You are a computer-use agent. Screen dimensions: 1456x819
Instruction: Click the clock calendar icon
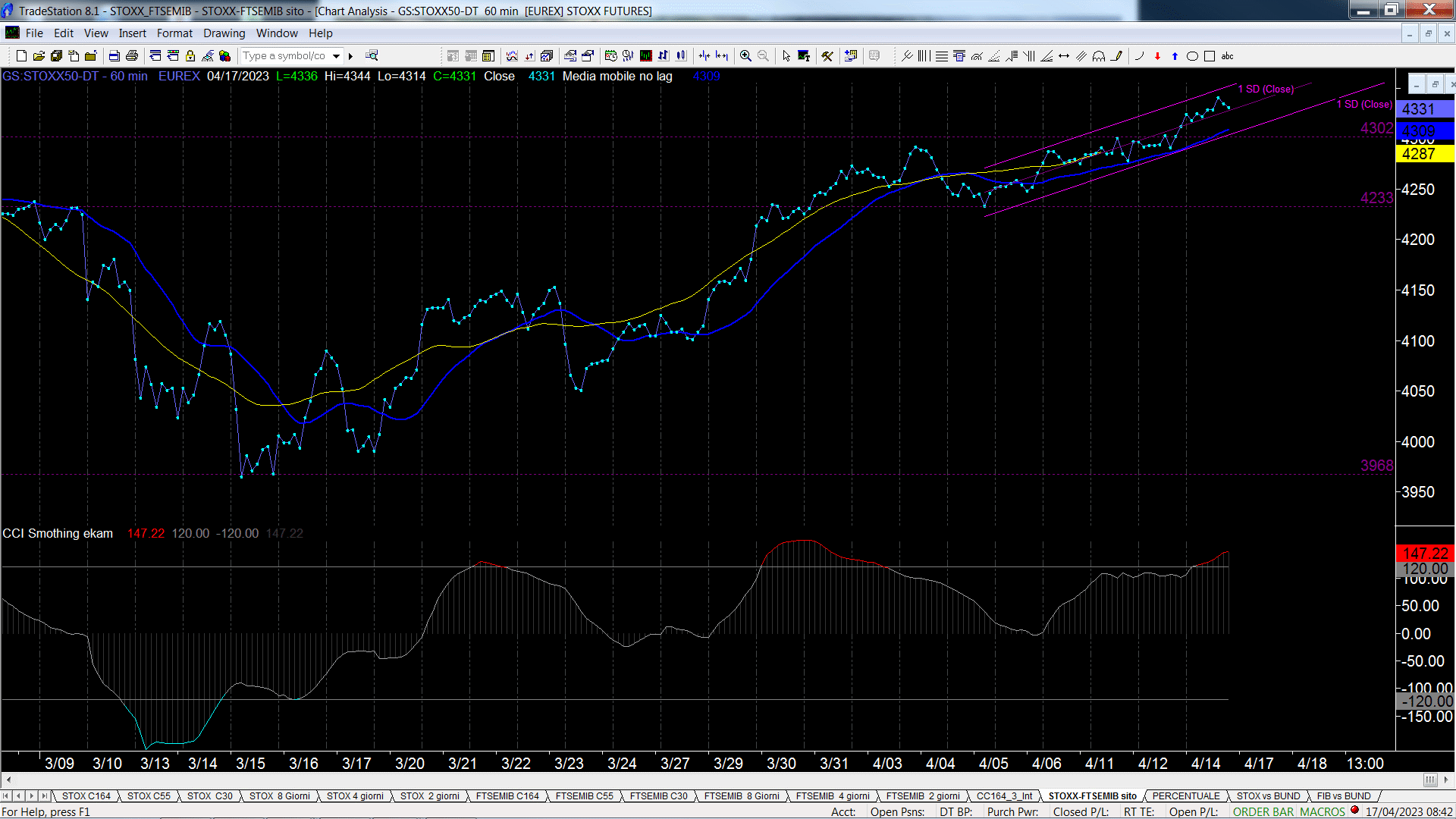click(611, 56)
